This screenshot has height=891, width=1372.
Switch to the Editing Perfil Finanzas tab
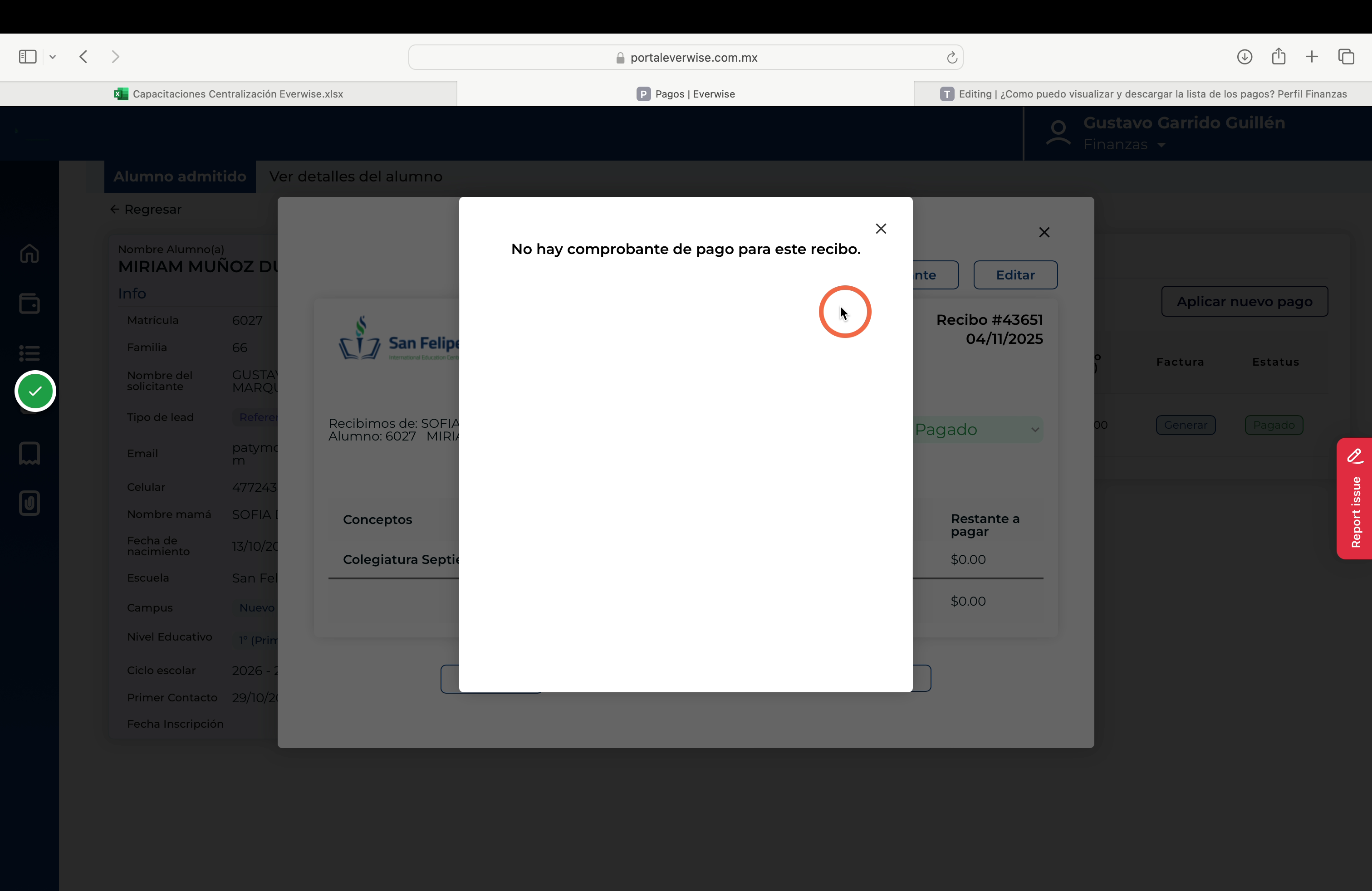pyautogui.click(x=1143, y=94)
